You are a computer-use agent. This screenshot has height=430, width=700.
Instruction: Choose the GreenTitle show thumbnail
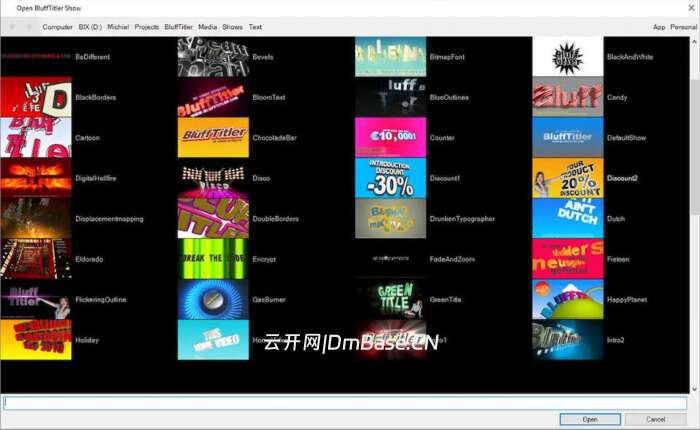[391, 299]
